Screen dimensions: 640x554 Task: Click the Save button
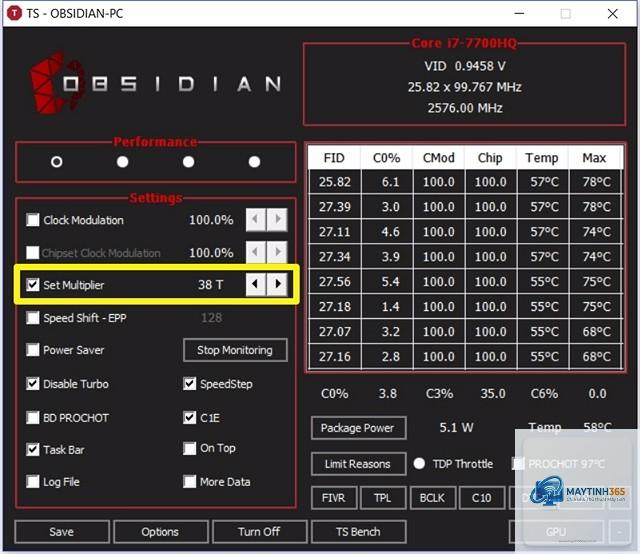(62, 532)
